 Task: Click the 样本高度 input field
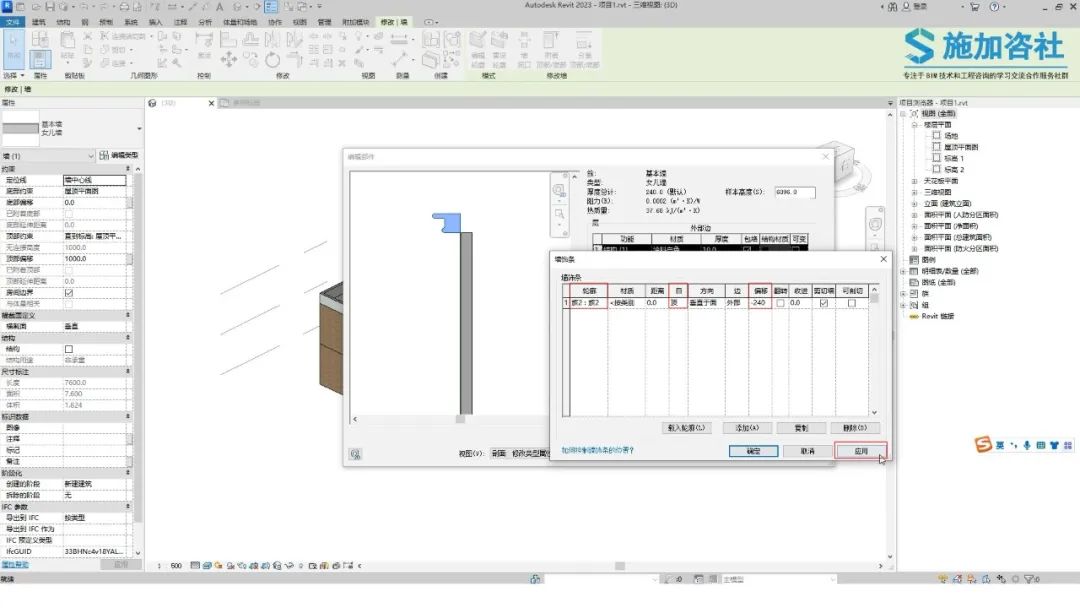(794, 192)
